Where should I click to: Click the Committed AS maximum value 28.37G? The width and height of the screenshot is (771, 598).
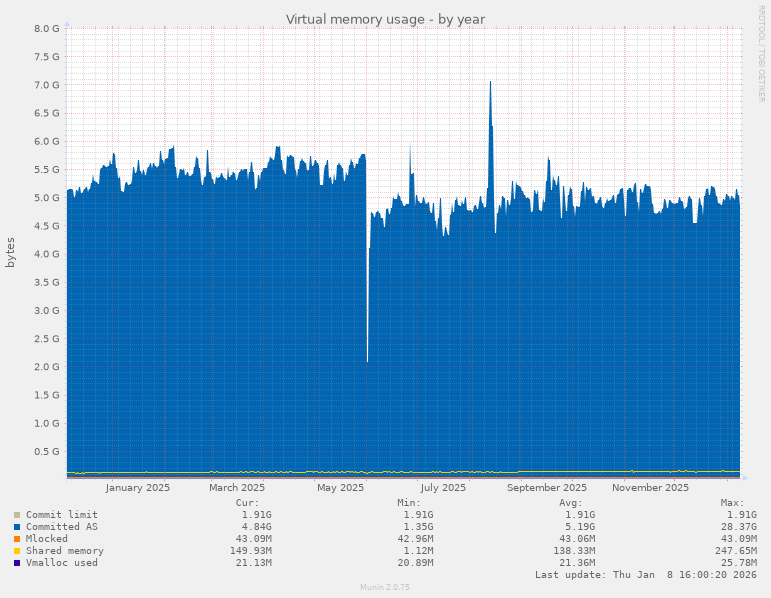(739, 527)
